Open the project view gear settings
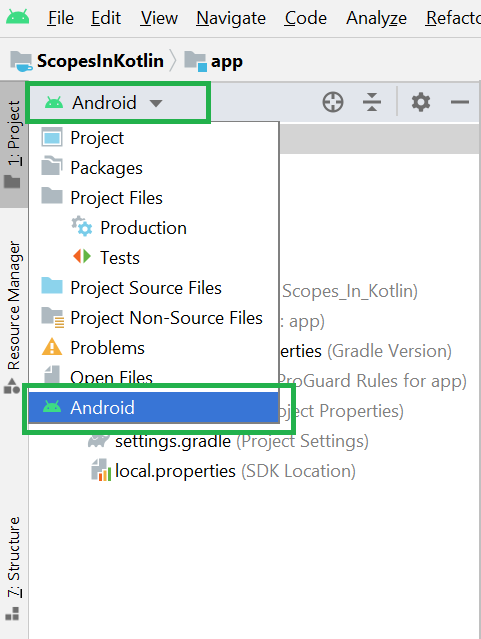 [421, 102]
